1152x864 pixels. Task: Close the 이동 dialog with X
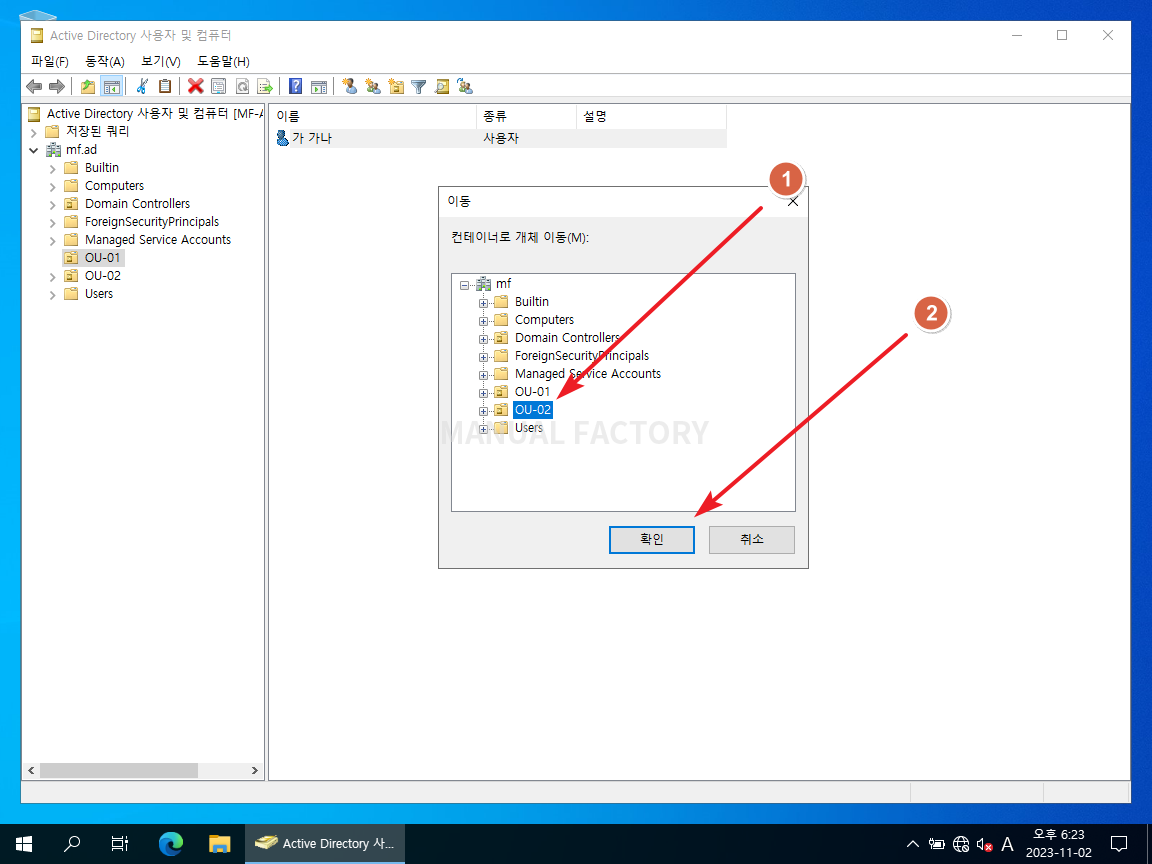[793, 201]
